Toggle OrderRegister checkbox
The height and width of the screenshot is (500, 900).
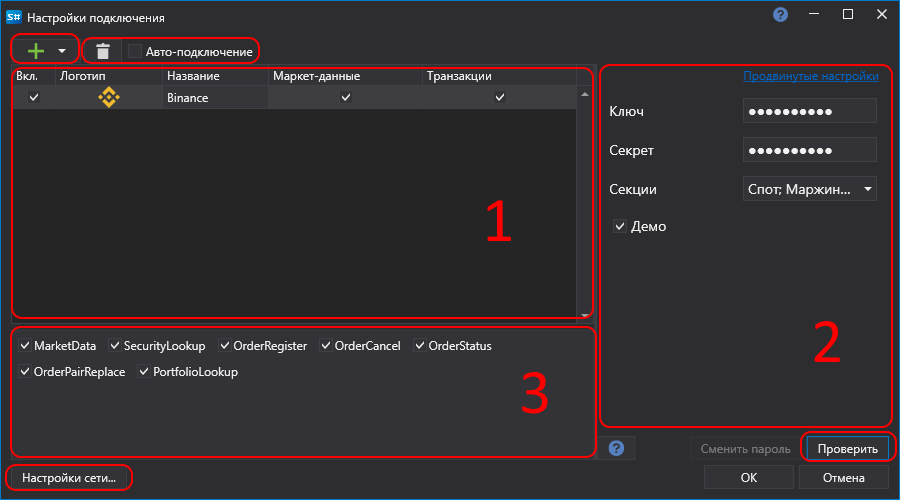[224, 346]
